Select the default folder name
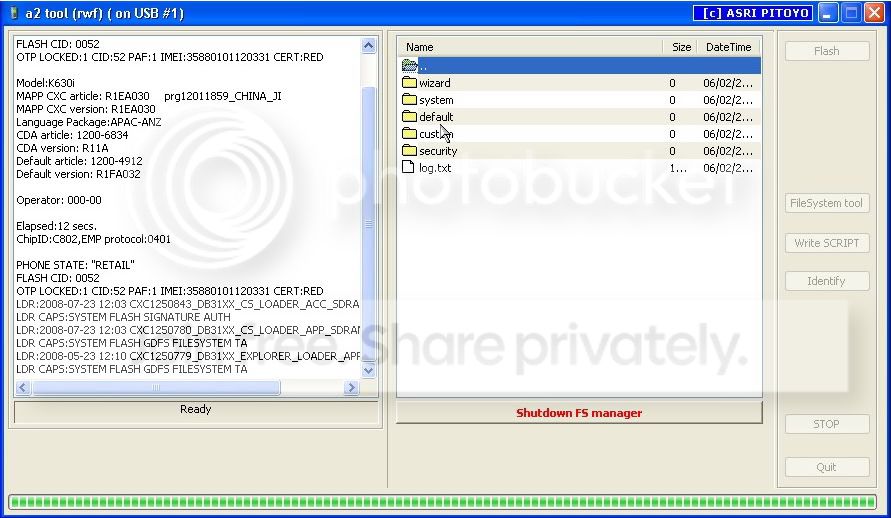The width and height of the screenshot is (891, 518). [436, 117]
